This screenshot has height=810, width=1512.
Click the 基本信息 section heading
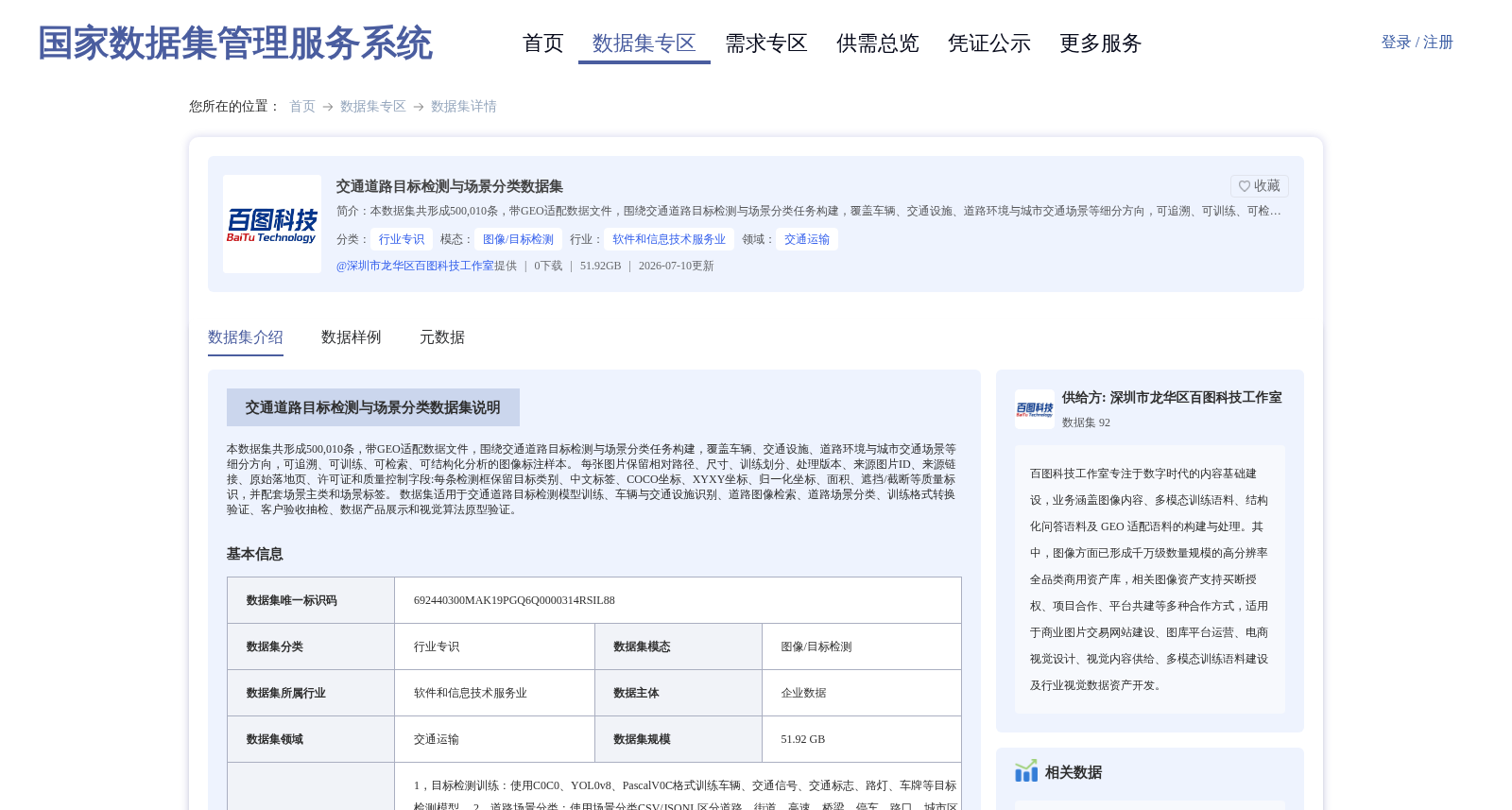coord(255,554)
